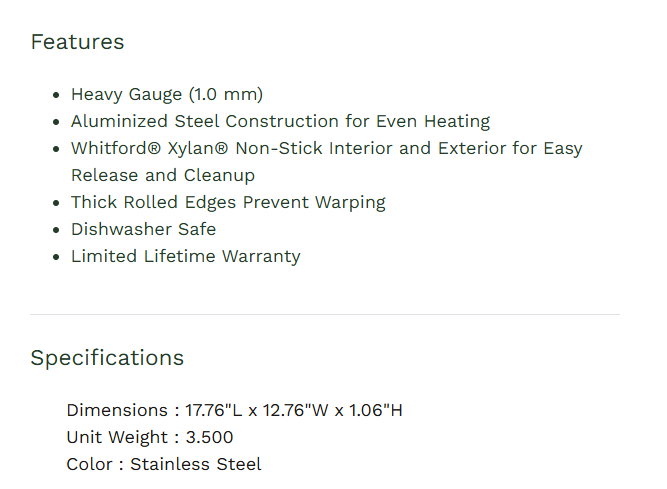Viewport: 667px width, 489px height.
Task: Select the Thick Rolled Edges bullet
Action: (x=227, y=203)
